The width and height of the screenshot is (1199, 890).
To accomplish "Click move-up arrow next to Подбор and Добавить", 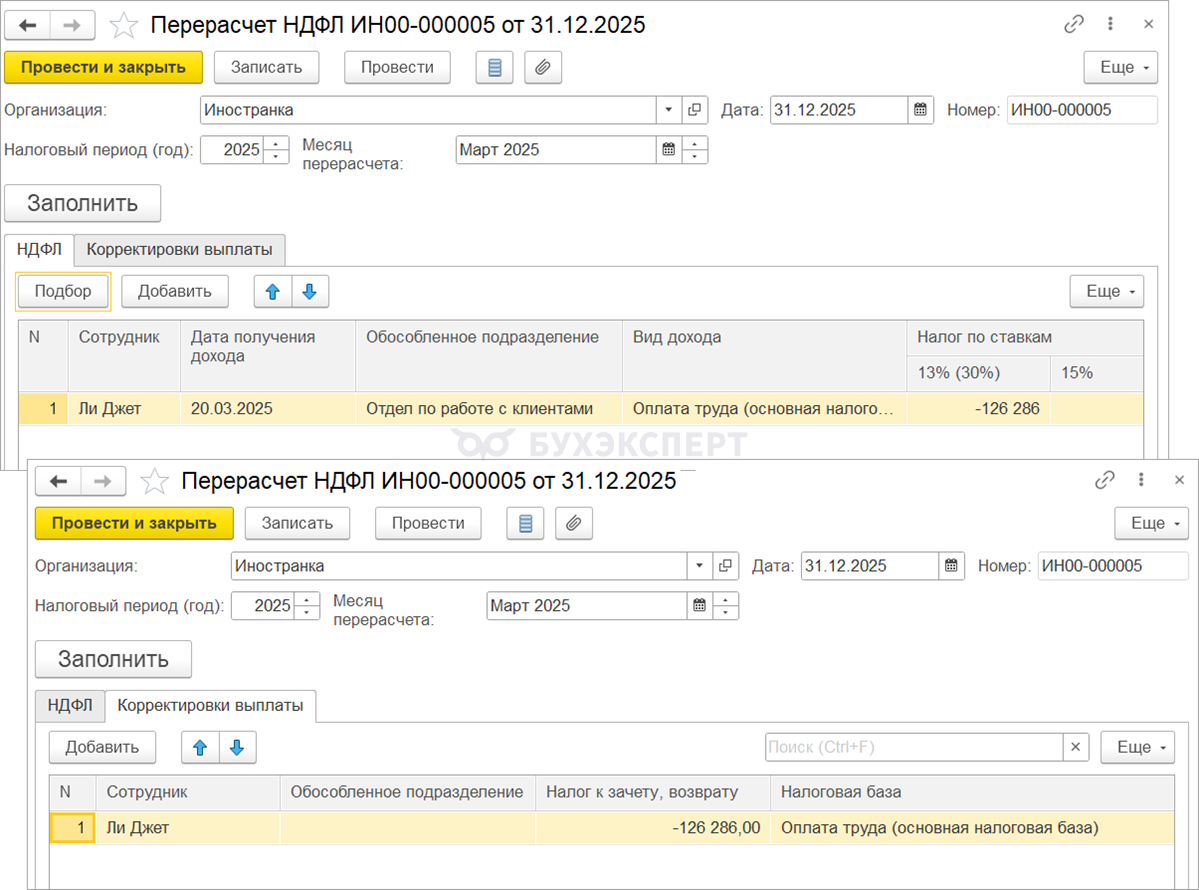I will pos(272,291).
